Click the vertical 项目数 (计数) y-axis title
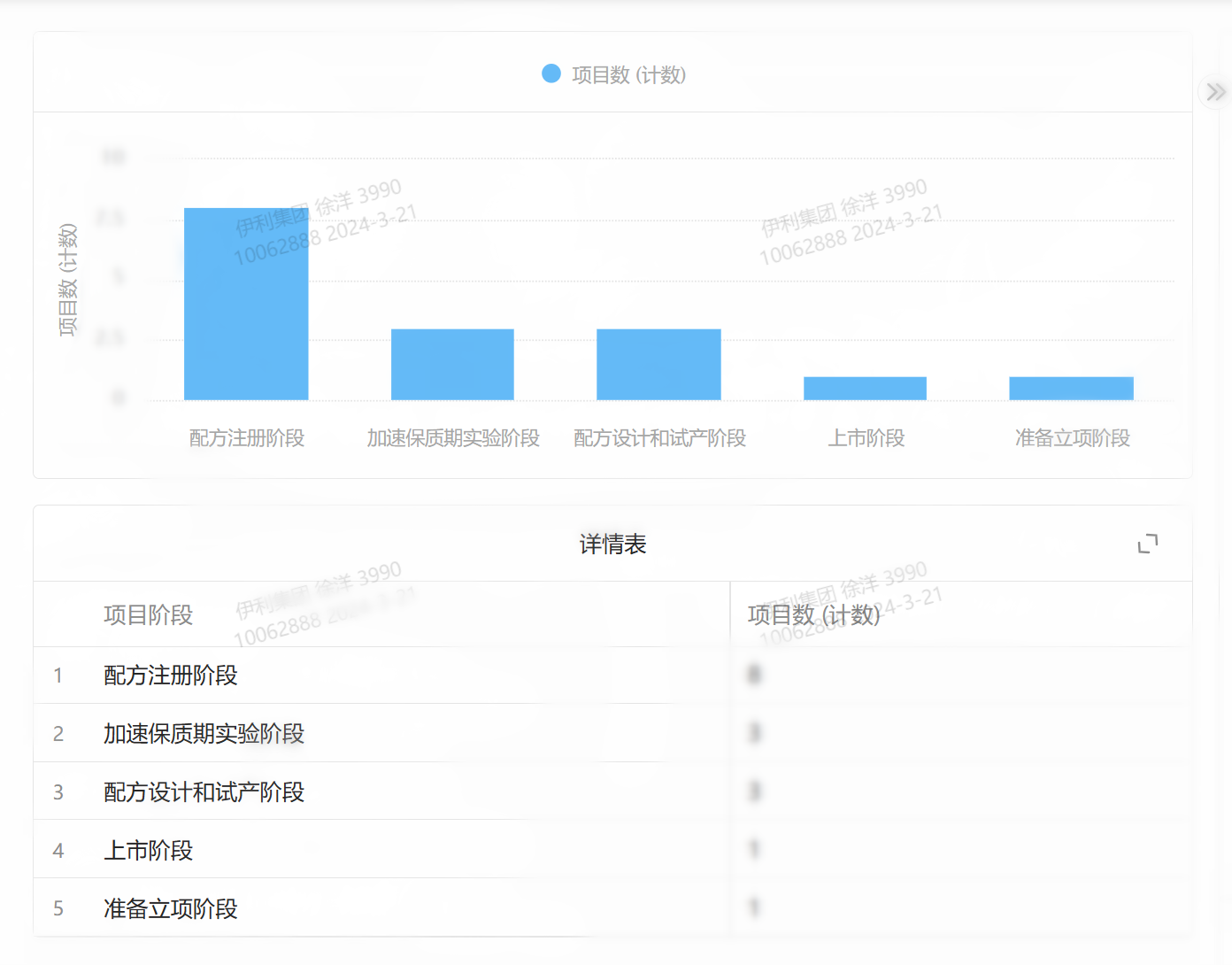The width and height of the screenshot is (1232, 965). click(68, 280)
